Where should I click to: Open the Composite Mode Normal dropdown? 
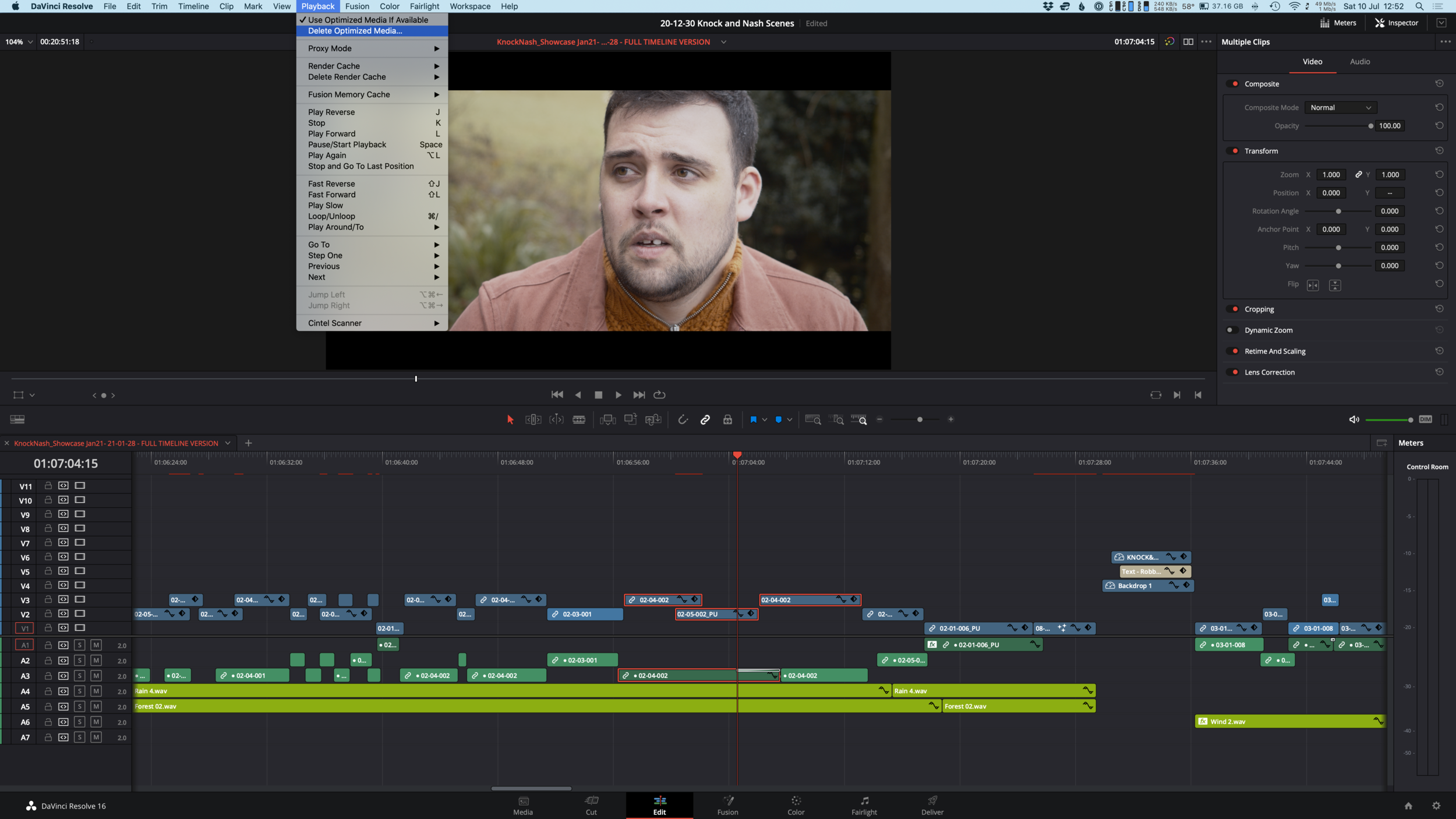[x=1341, y=108]
